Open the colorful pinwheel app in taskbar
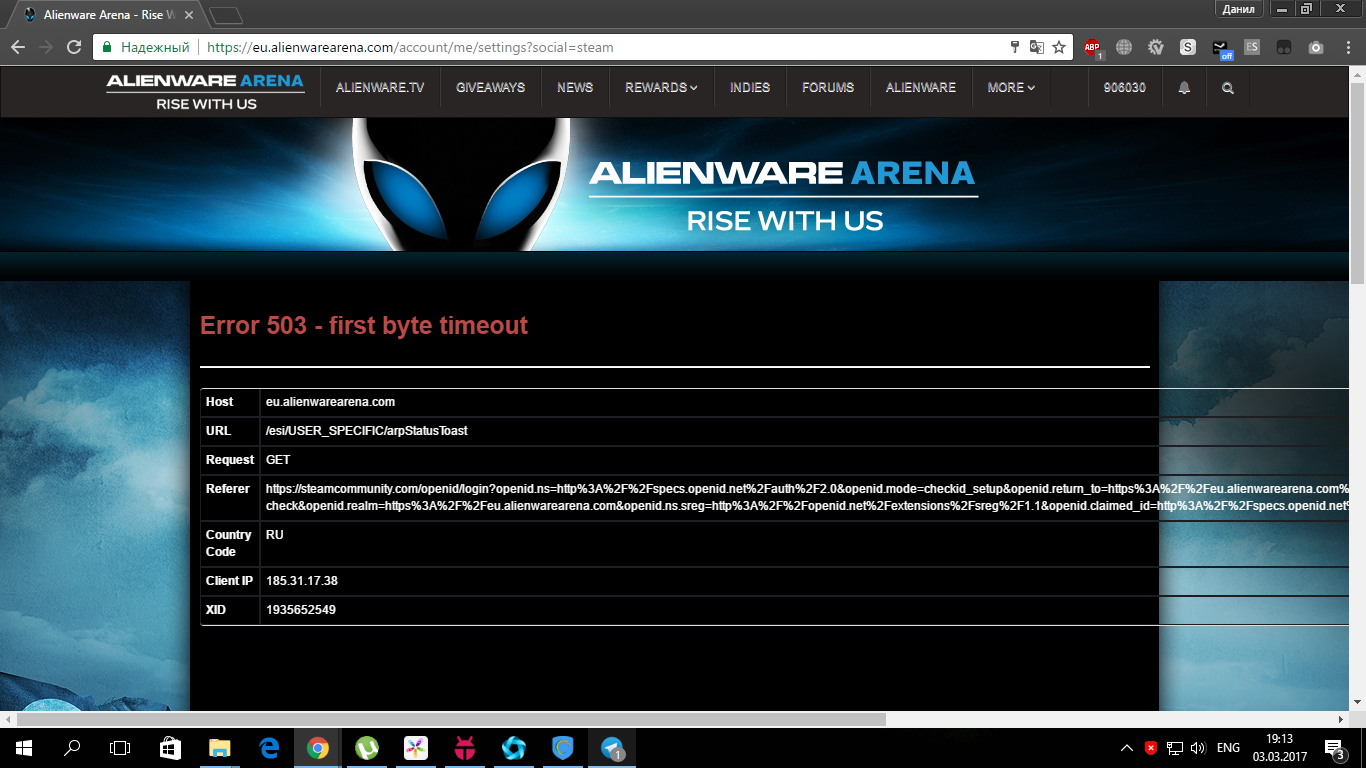Screen dimensions: 1366x768 coord(416,747)
